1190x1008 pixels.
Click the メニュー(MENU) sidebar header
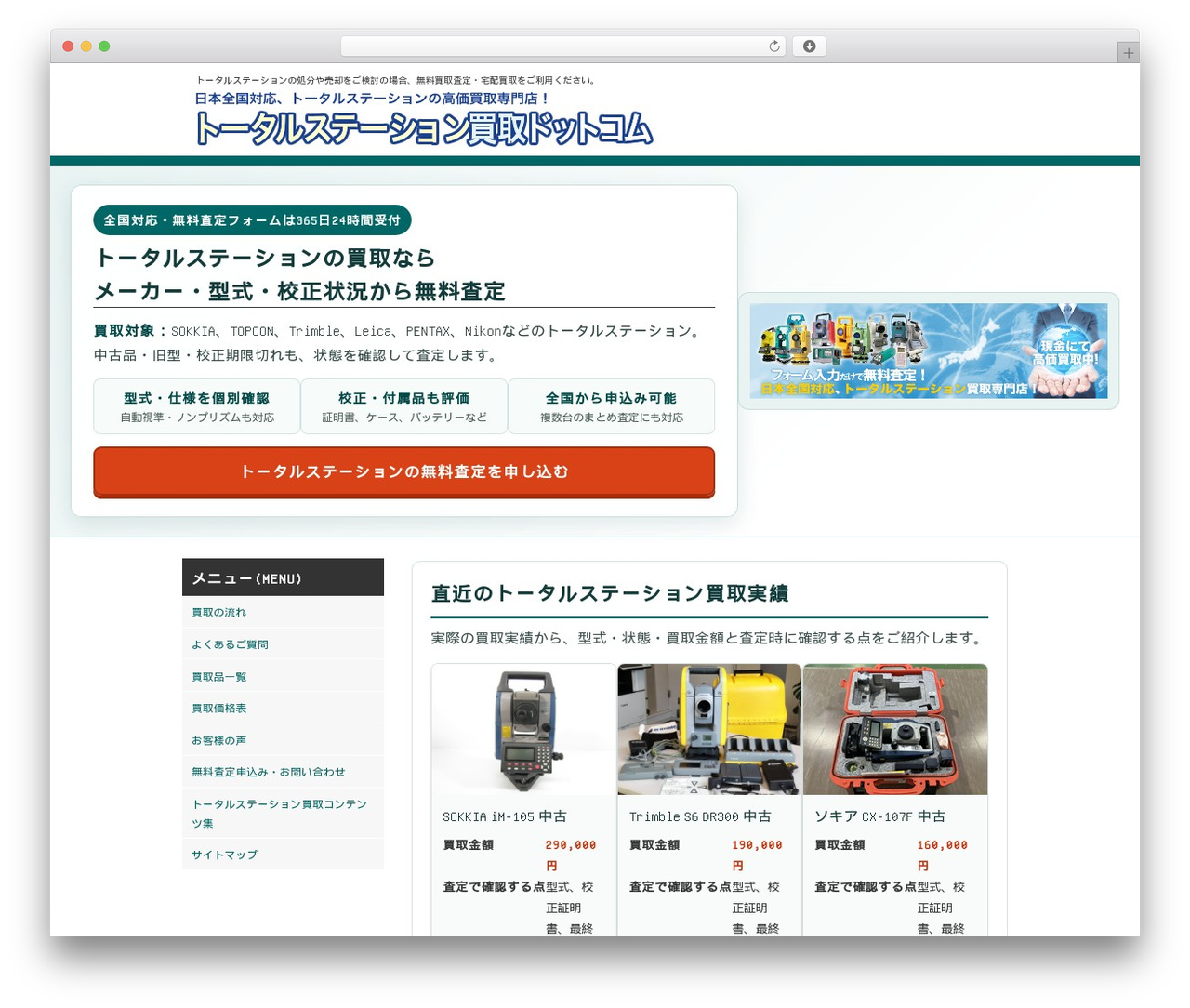(x=283, y=577)
